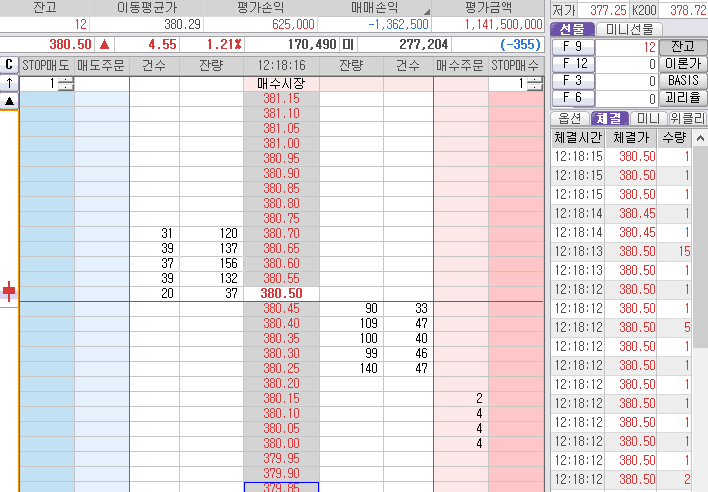This screenshot has width=708, height=492.
Task: Click the up-arrow button below C
Action: click(9, 83)
